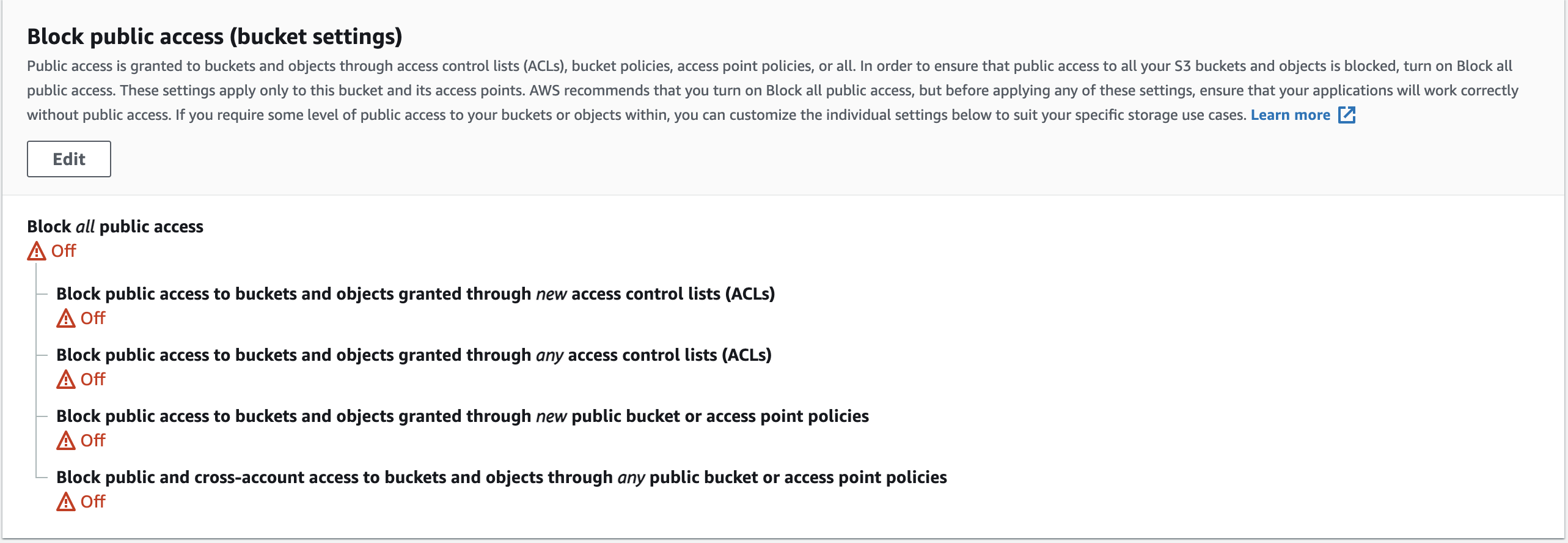Image resolution: width=1568 pixels, height=543 pixels.
Task: Click Off status for cross-account access setting
Action: click(x=93, y=502)
